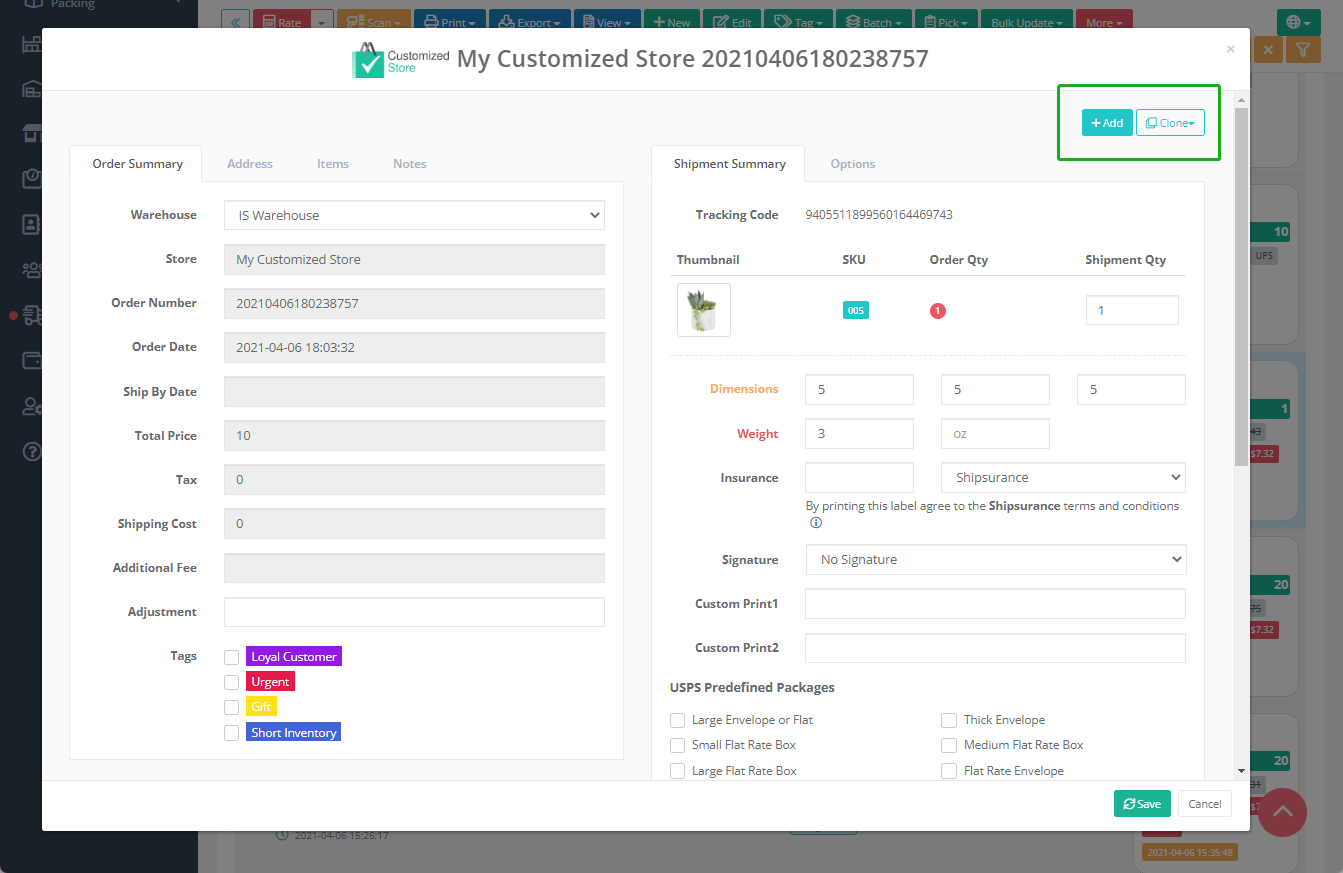Screen dimensions: 1343x873
Task: Open the Warehouse dropdown
Action: tap(414, 214)
